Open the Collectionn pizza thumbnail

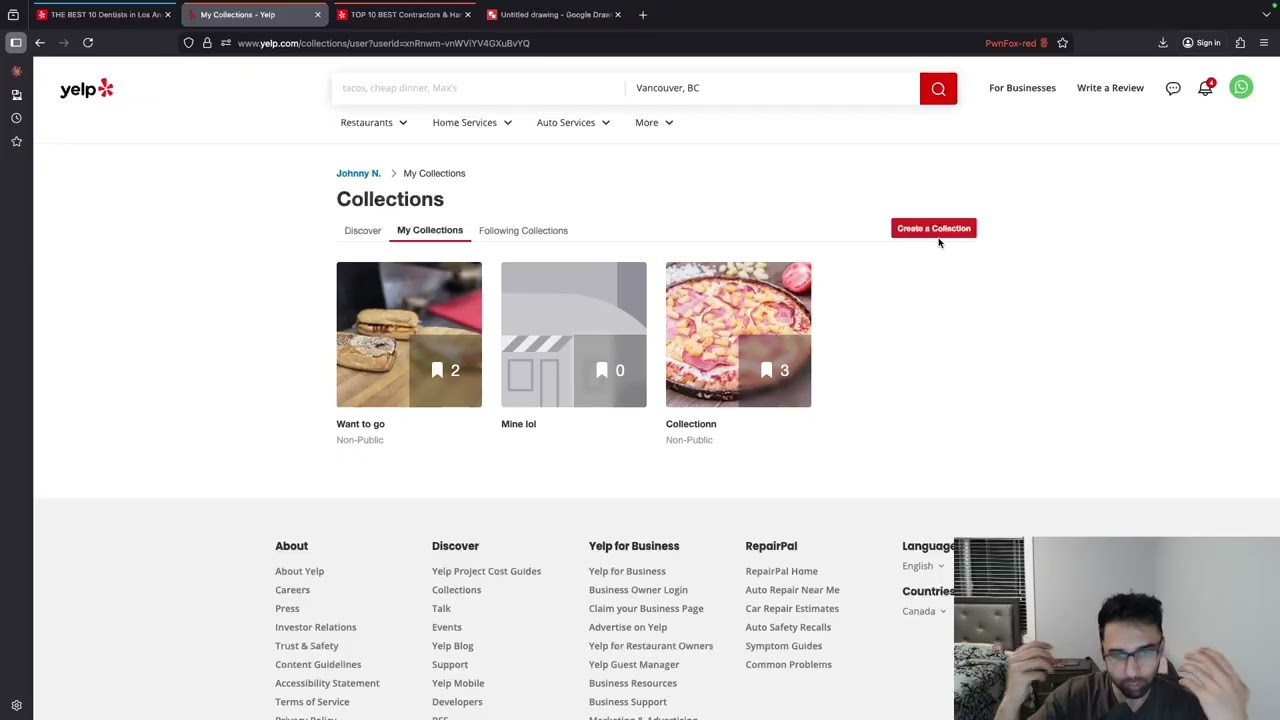coord(739,334)
